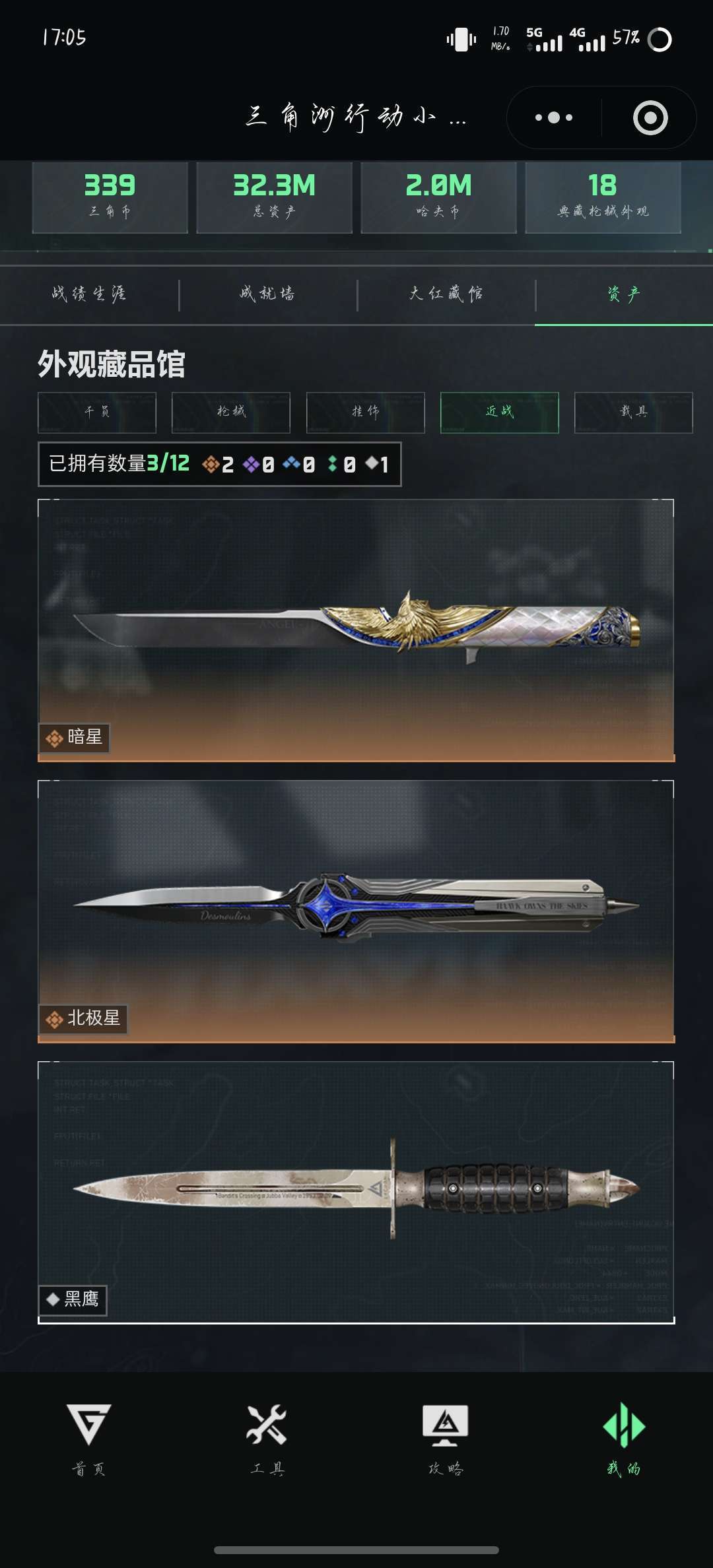Switch to 成就墙 tab
Screen dimensions: 713x1568
(267, 294)
